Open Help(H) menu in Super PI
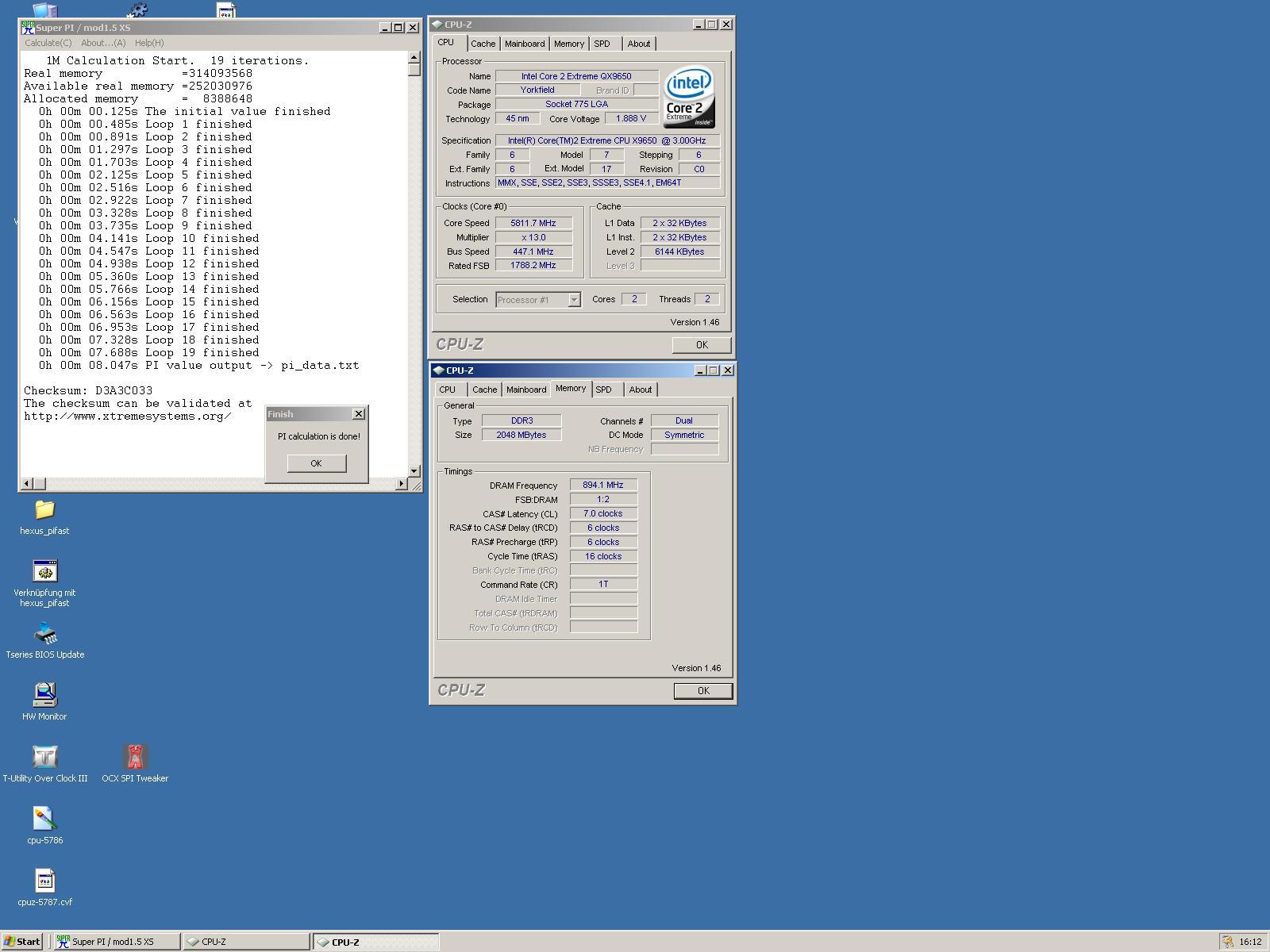1270x952 pixels. tap(149, 43)
